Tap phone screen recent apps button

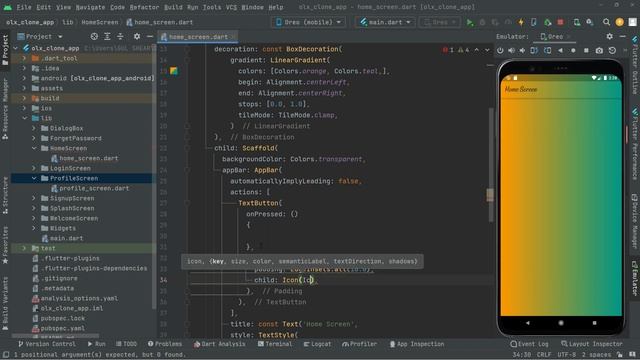(x=594, y=322)
